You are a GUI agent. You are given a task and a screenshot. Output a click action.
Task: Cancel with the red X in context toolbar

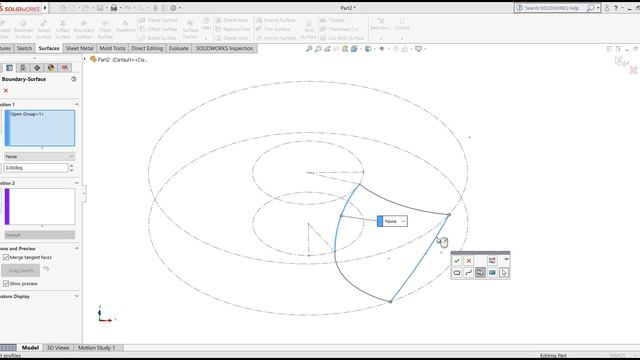click(x=469, y=261)
